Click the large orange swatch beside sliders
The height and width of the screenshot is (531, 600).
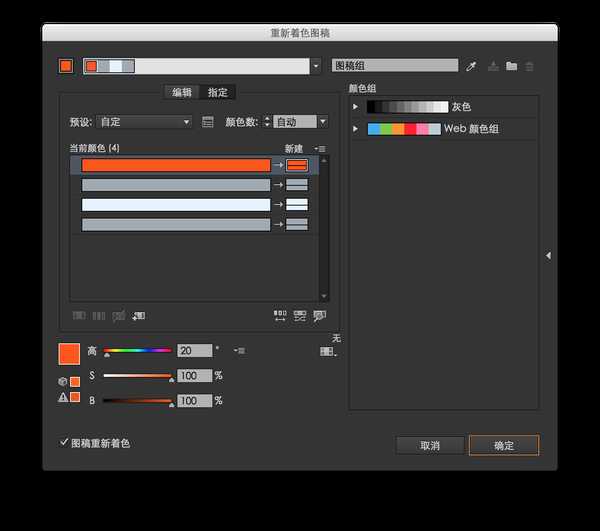(69, 354)
